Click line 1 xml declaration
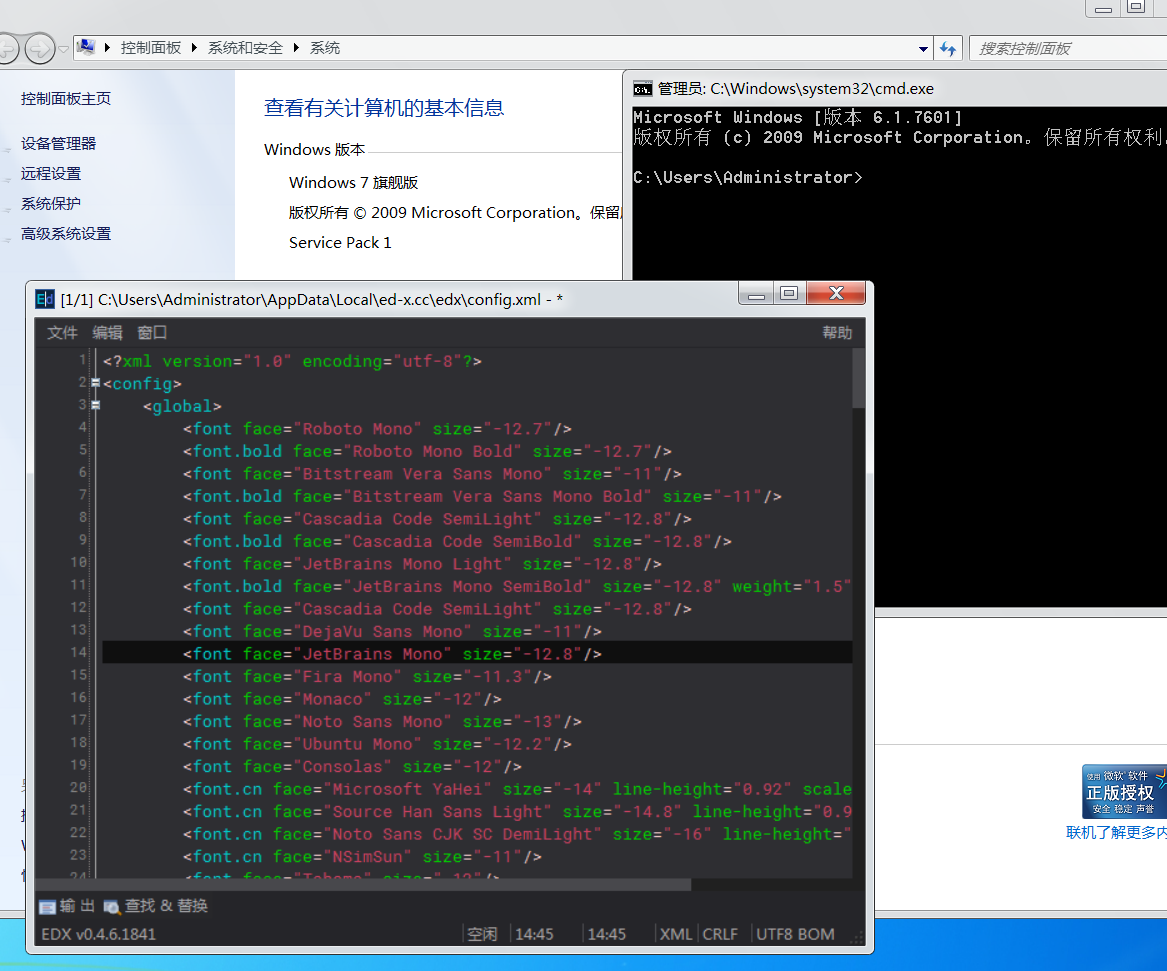 click(292, 361)
